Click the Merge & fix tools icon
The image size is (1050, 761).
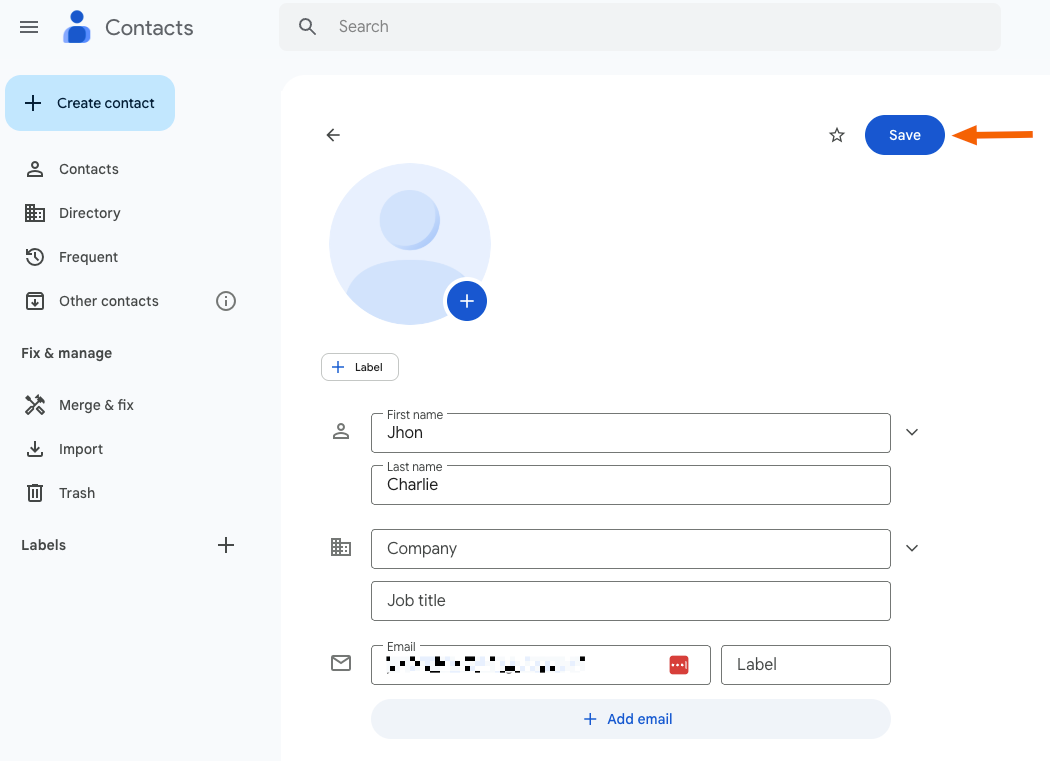tap(35, 405)
